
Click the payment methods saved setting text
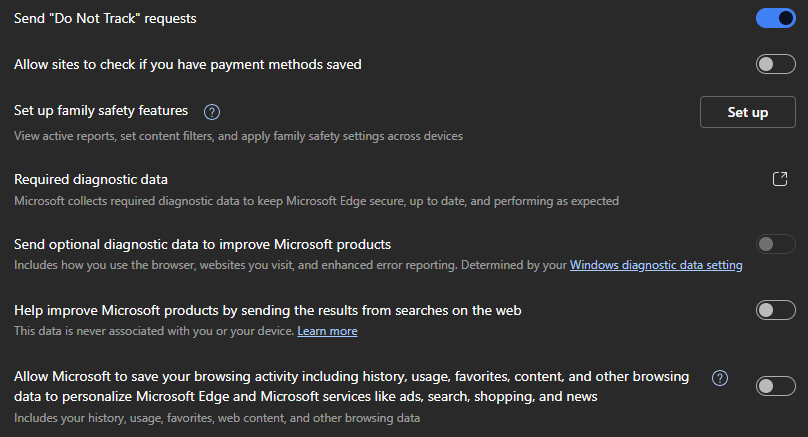pyautogui.click(x=188, y=65)
